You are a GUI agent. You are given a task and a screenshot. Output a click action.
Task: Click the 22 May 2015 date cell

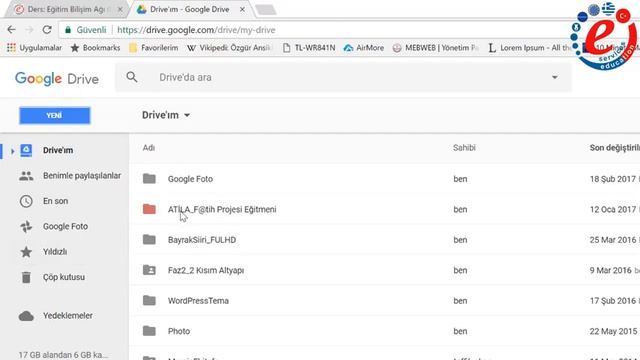tap(613, 331)
